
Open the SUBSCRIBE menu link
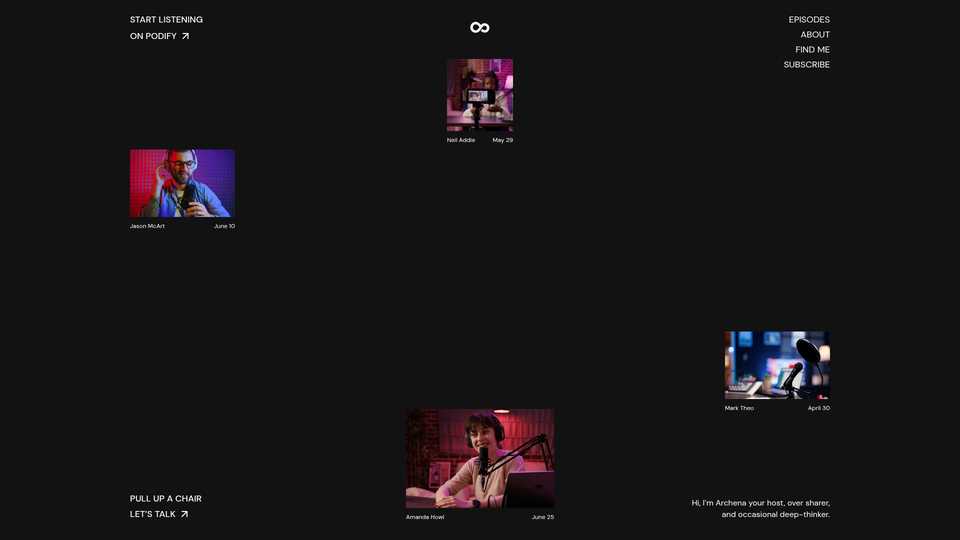click(806, 64)
